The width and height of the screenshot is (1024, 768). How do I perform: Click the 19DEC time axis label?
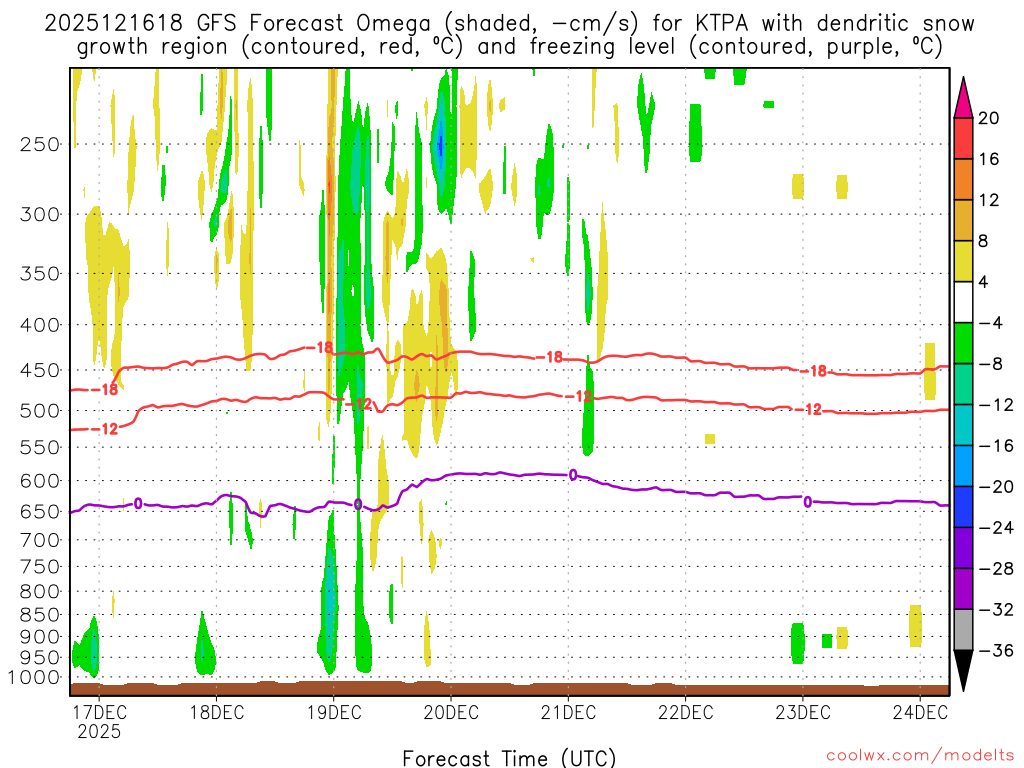click(x=334, y=712)
